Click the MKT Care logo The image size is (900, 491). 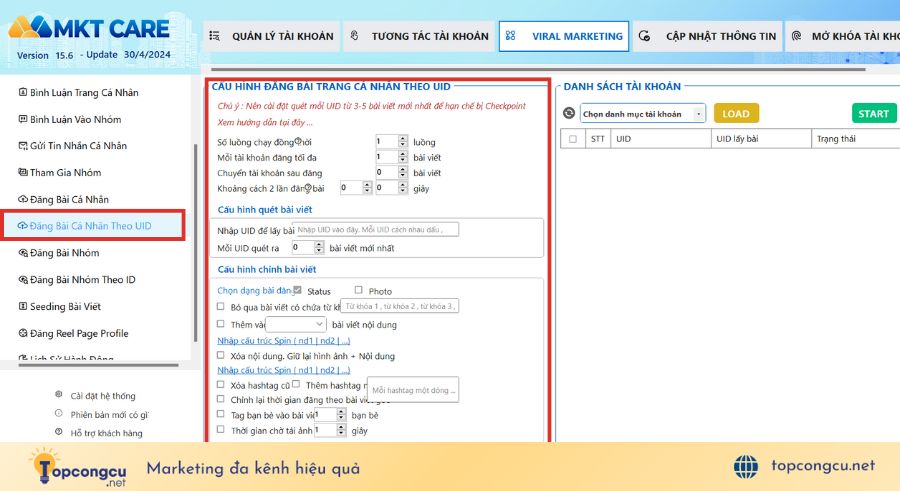(x=90, y=28)
